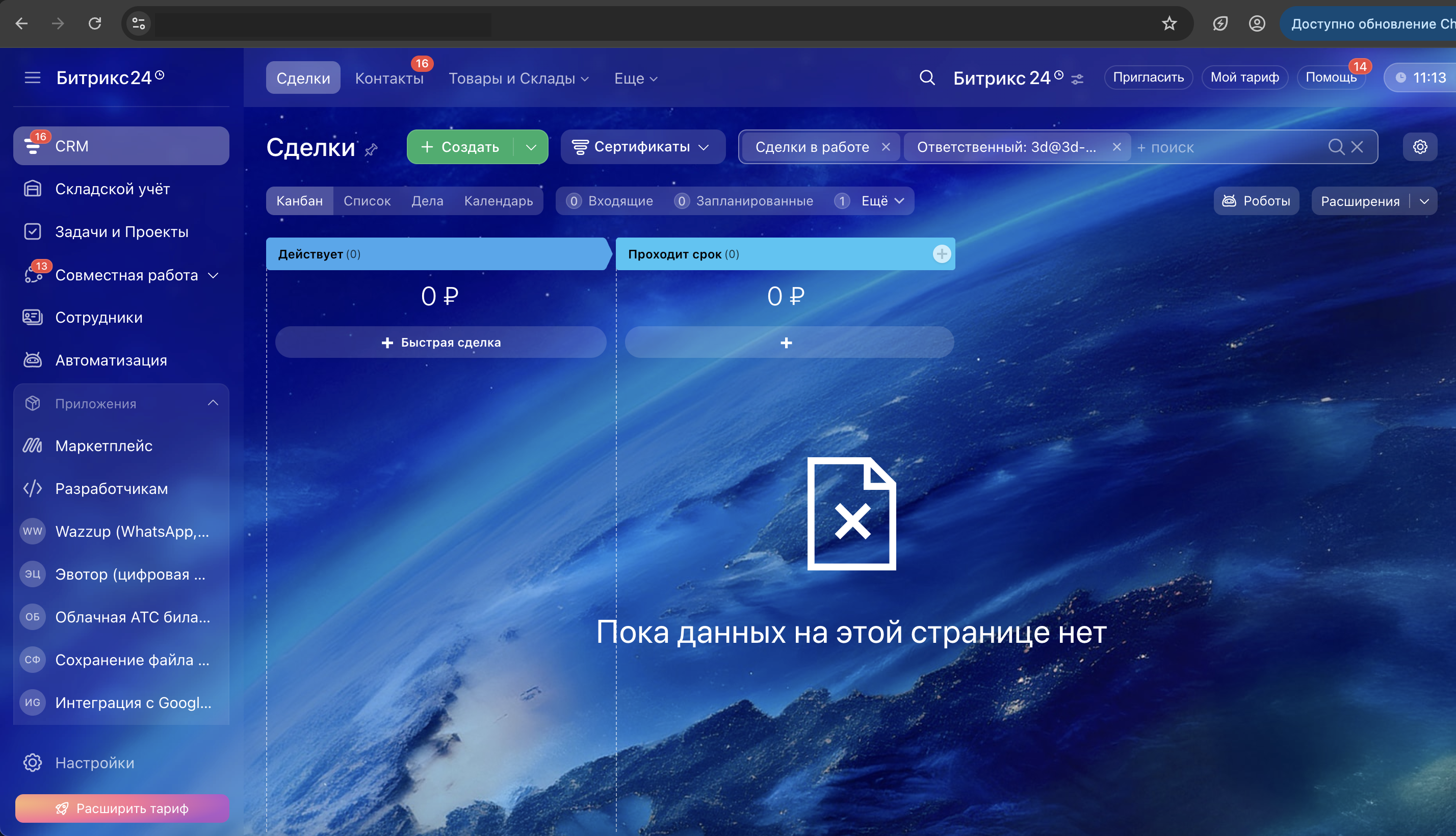Click the Роботы button

1256,201
